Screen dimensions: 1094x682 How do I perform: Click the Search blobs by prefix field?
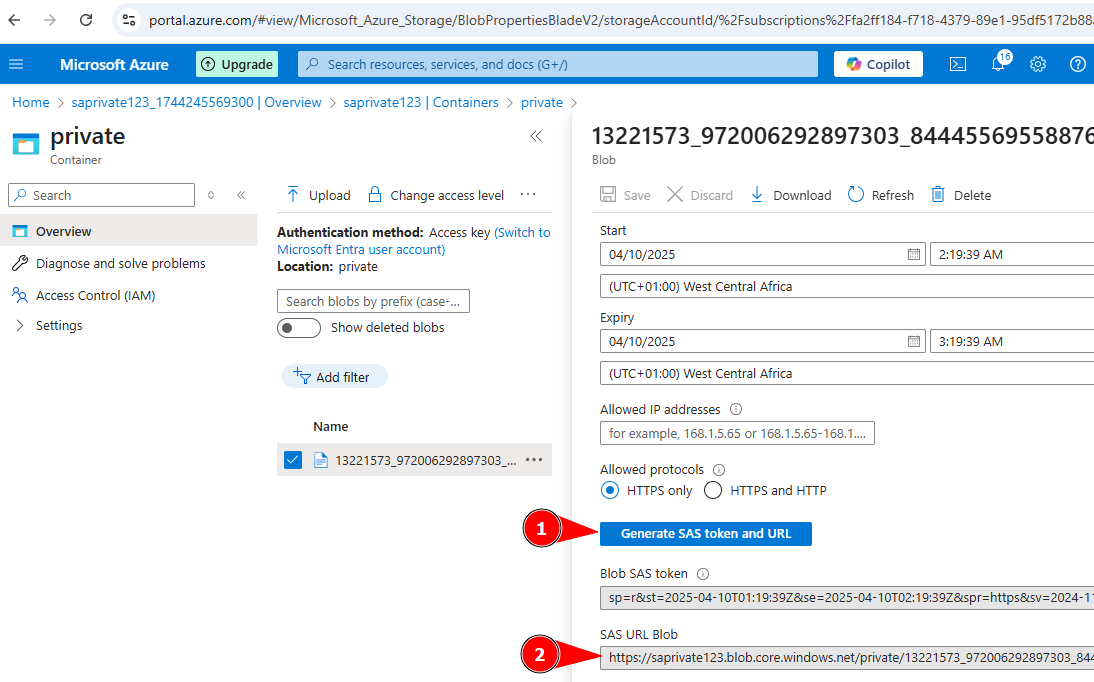(373, 302)
